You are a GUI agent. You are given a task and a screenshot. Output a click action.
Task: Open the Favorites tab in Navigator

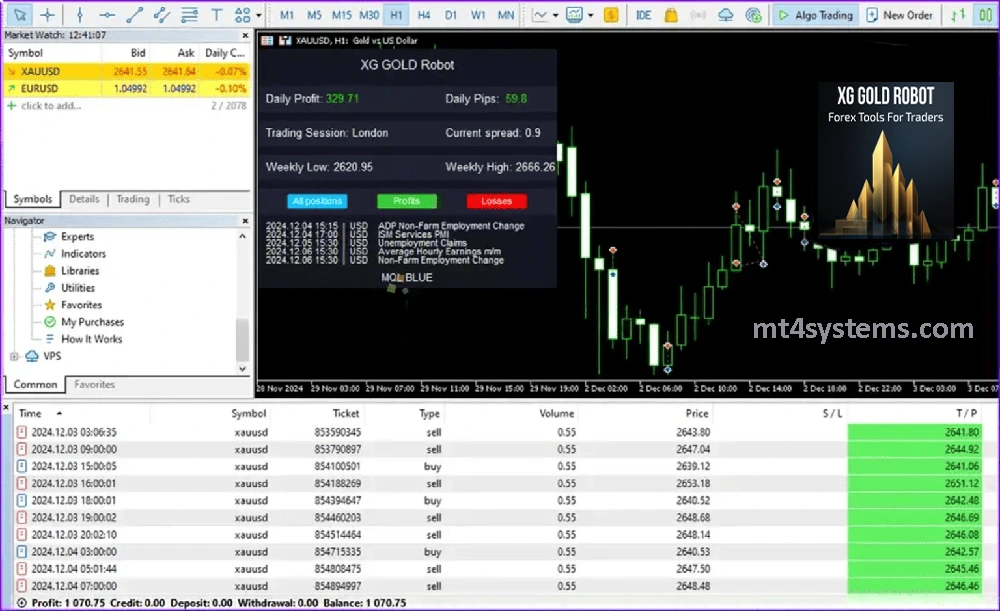click(x=94, y=384)
